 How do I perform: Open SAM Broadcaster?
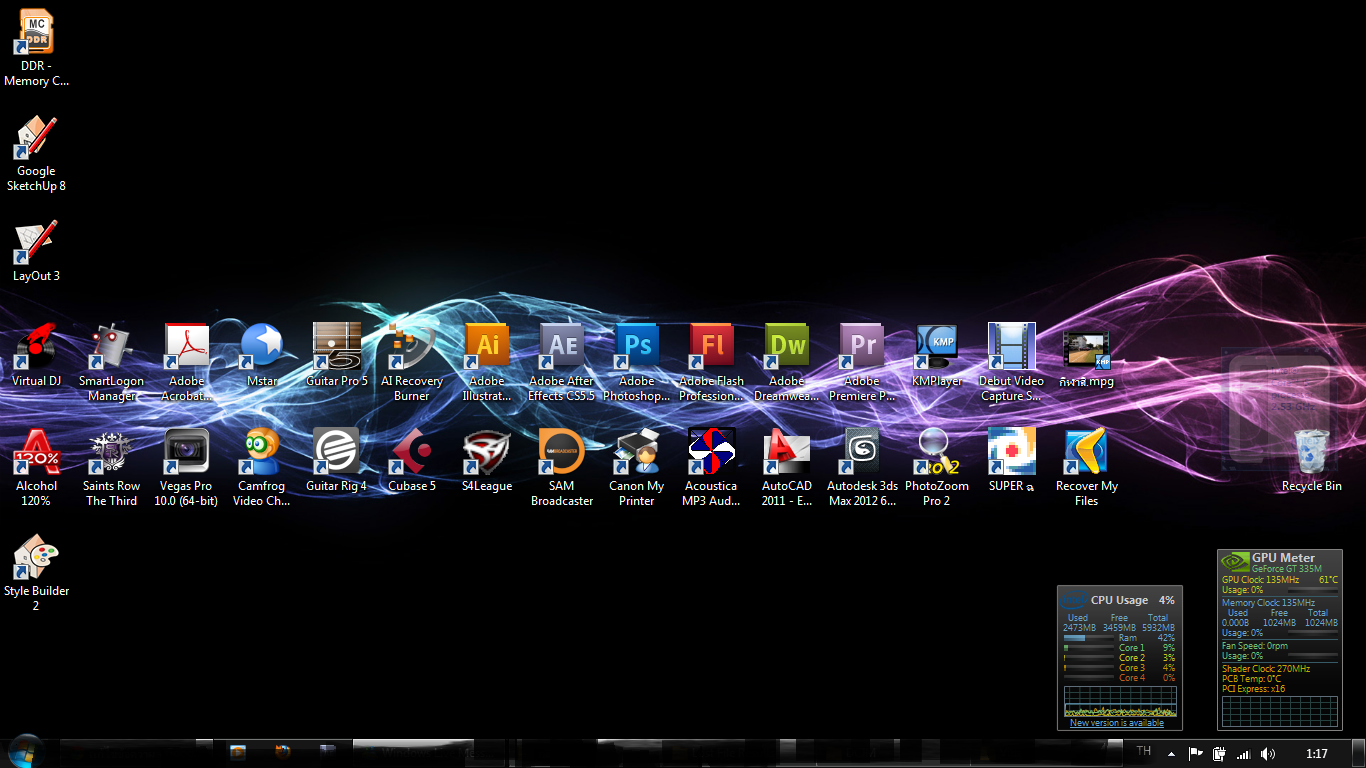click(x=562, y=467)
